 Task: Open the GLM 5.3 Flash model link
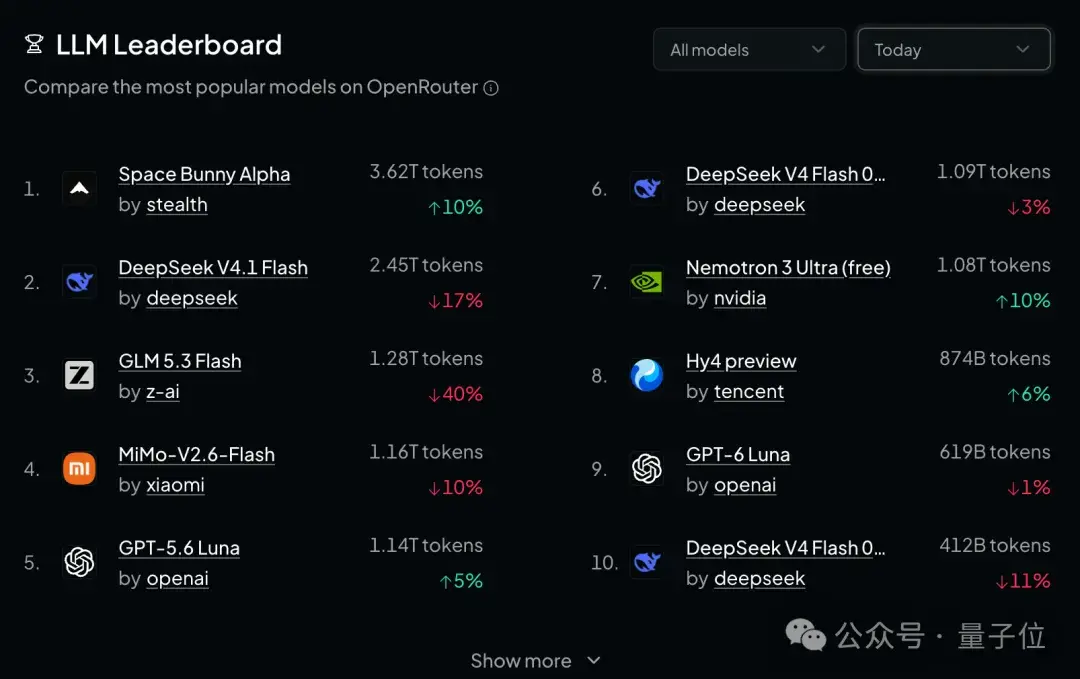[x=180, y=361]
